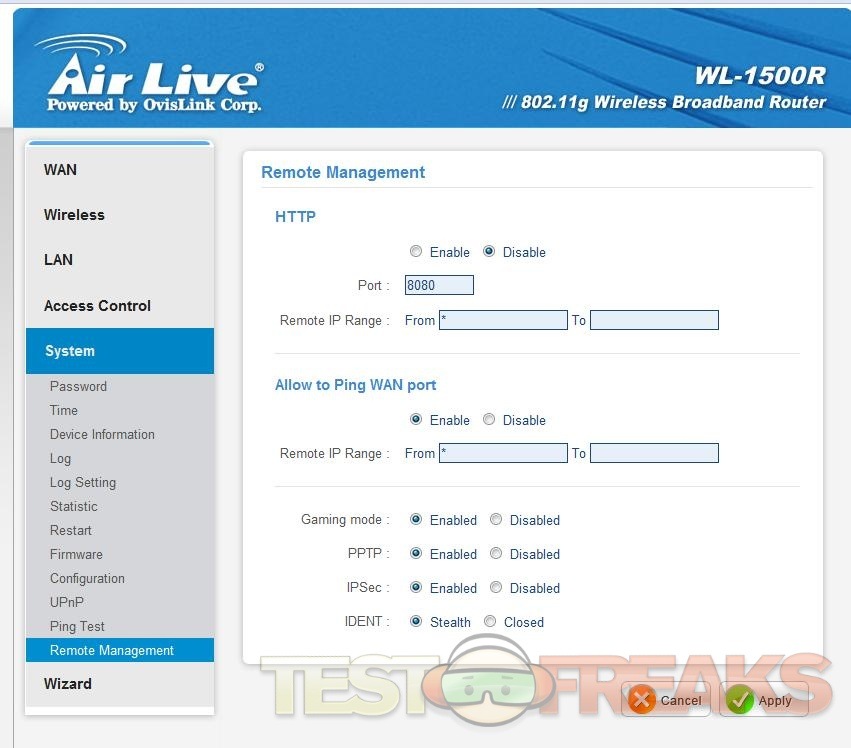Set PPTP to Disabled
Screen dimensions: 851x748
496,554
